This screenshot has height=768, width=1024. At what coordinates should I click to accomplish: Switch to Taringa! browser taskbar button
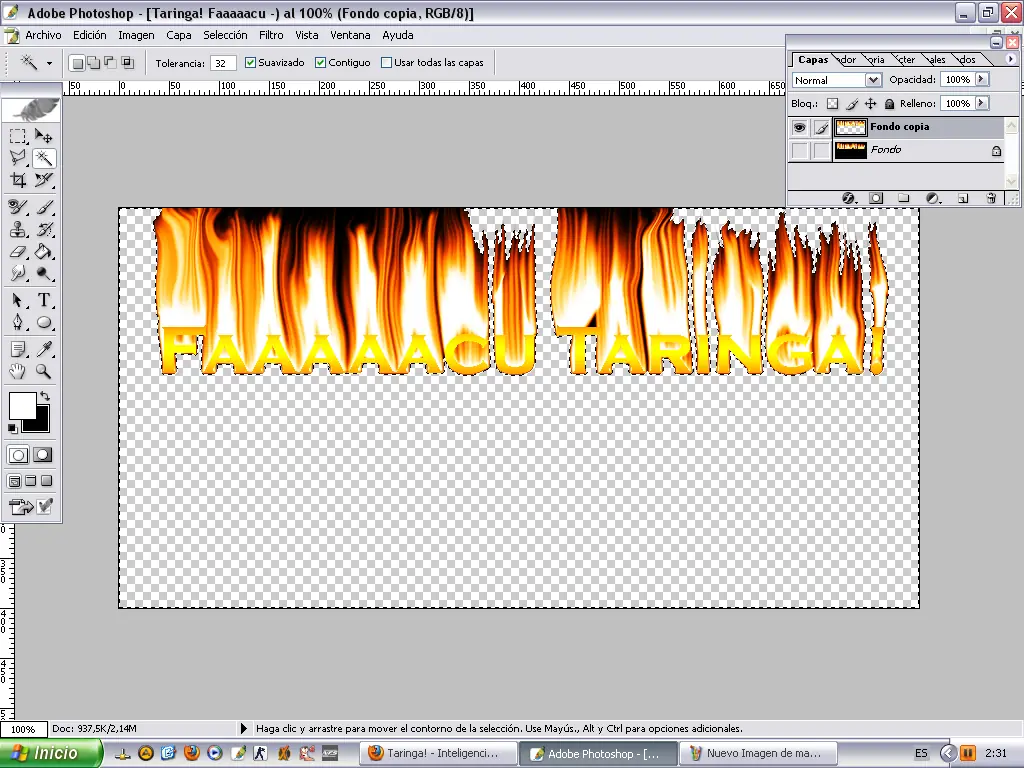point(439,753)
